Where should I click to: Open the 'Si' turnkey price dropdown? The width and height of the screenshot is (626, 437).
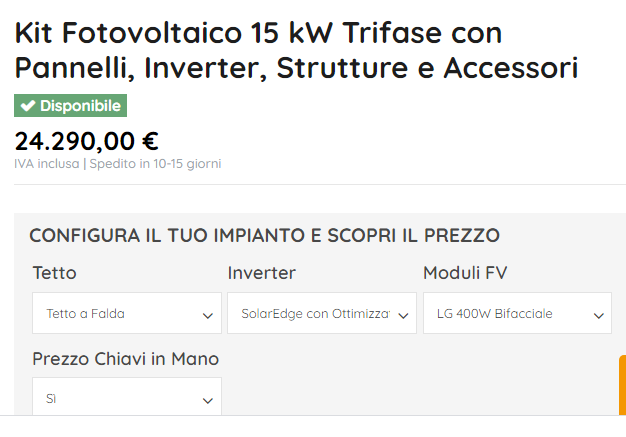click(x=120, y=399)
